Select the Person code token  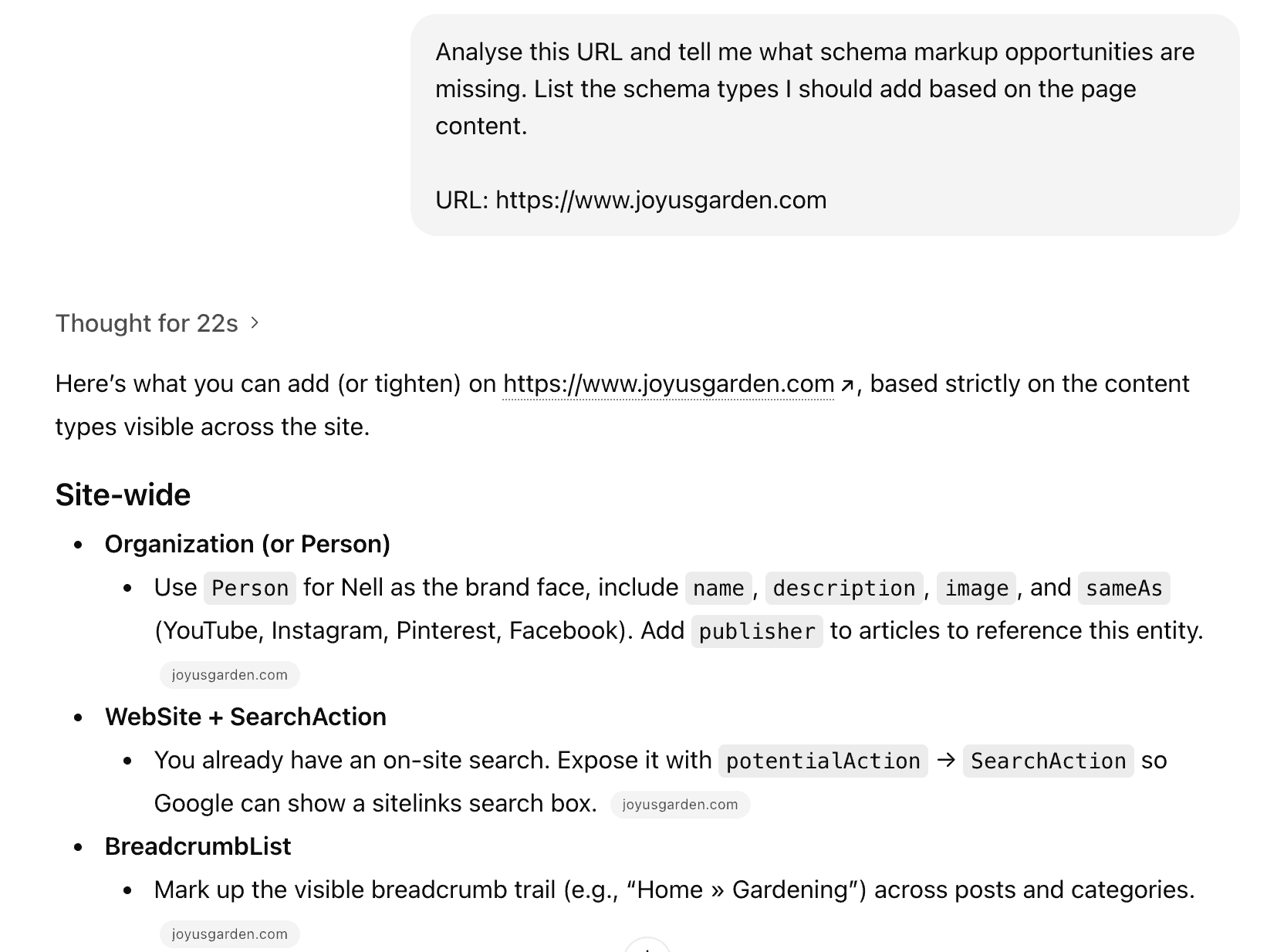click(x=249, y=588)
